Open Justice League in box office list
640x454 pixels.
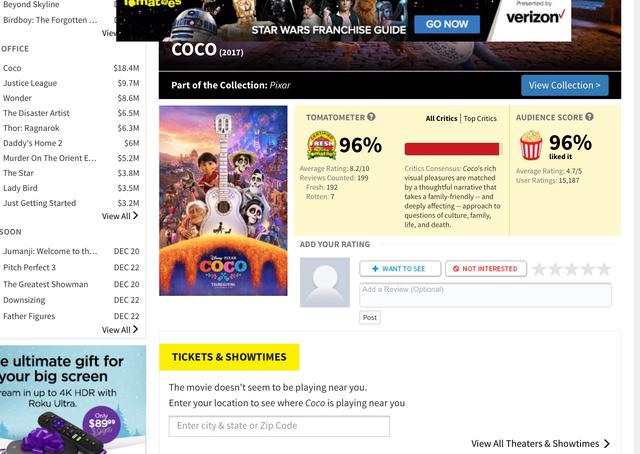[30, 83]
